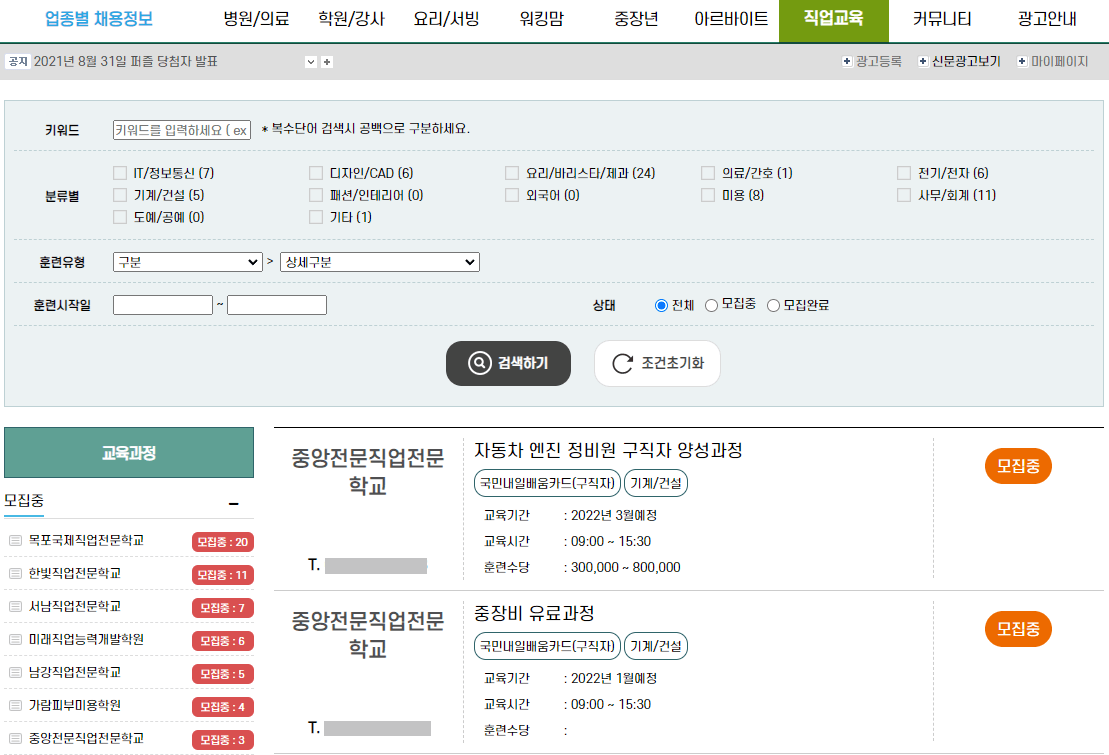Click the plus icon beside 신문광고보기
Viewport: 1109px width, 755px height.
tap(922, 62)
